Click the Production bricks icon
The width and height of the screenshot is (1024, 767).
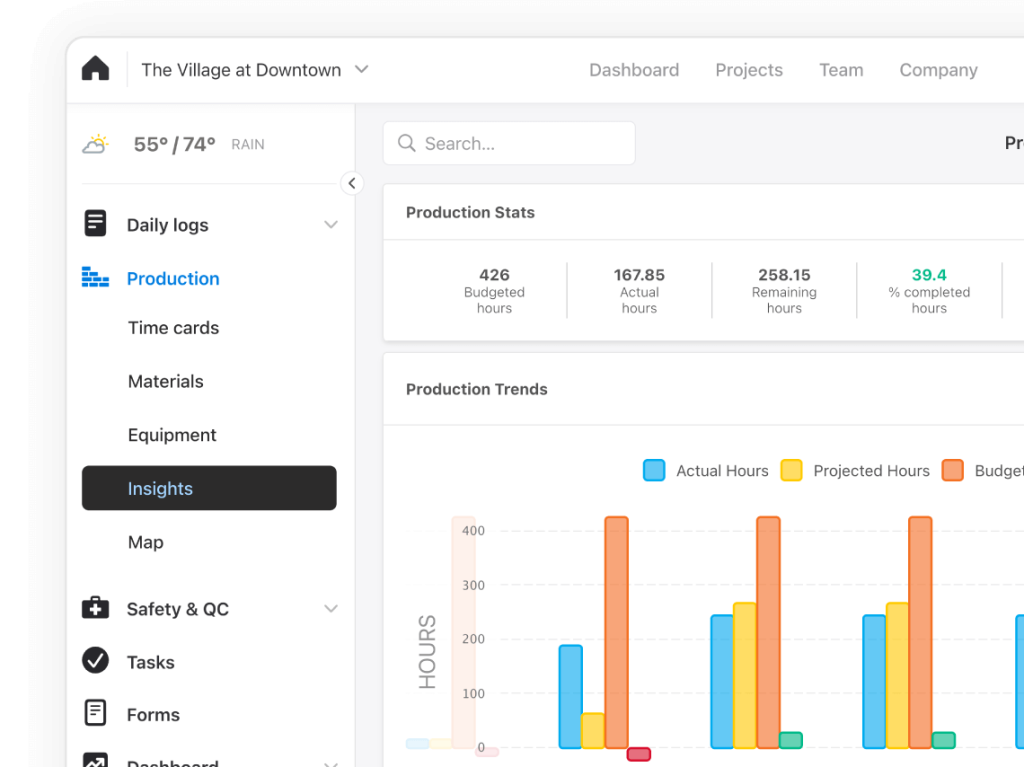click(95, 277)
